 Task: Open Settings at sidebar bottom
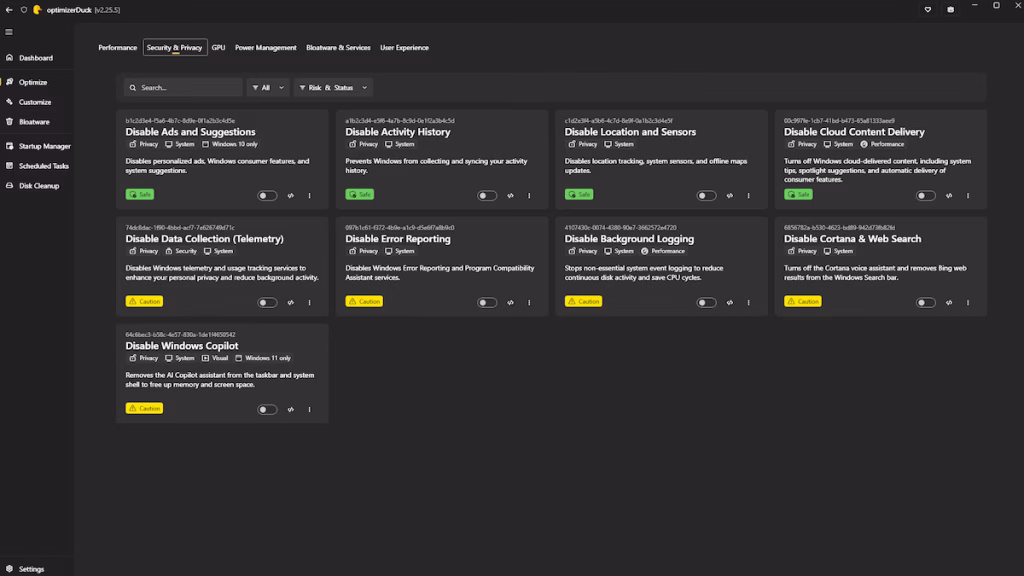[x=31, y=569]
